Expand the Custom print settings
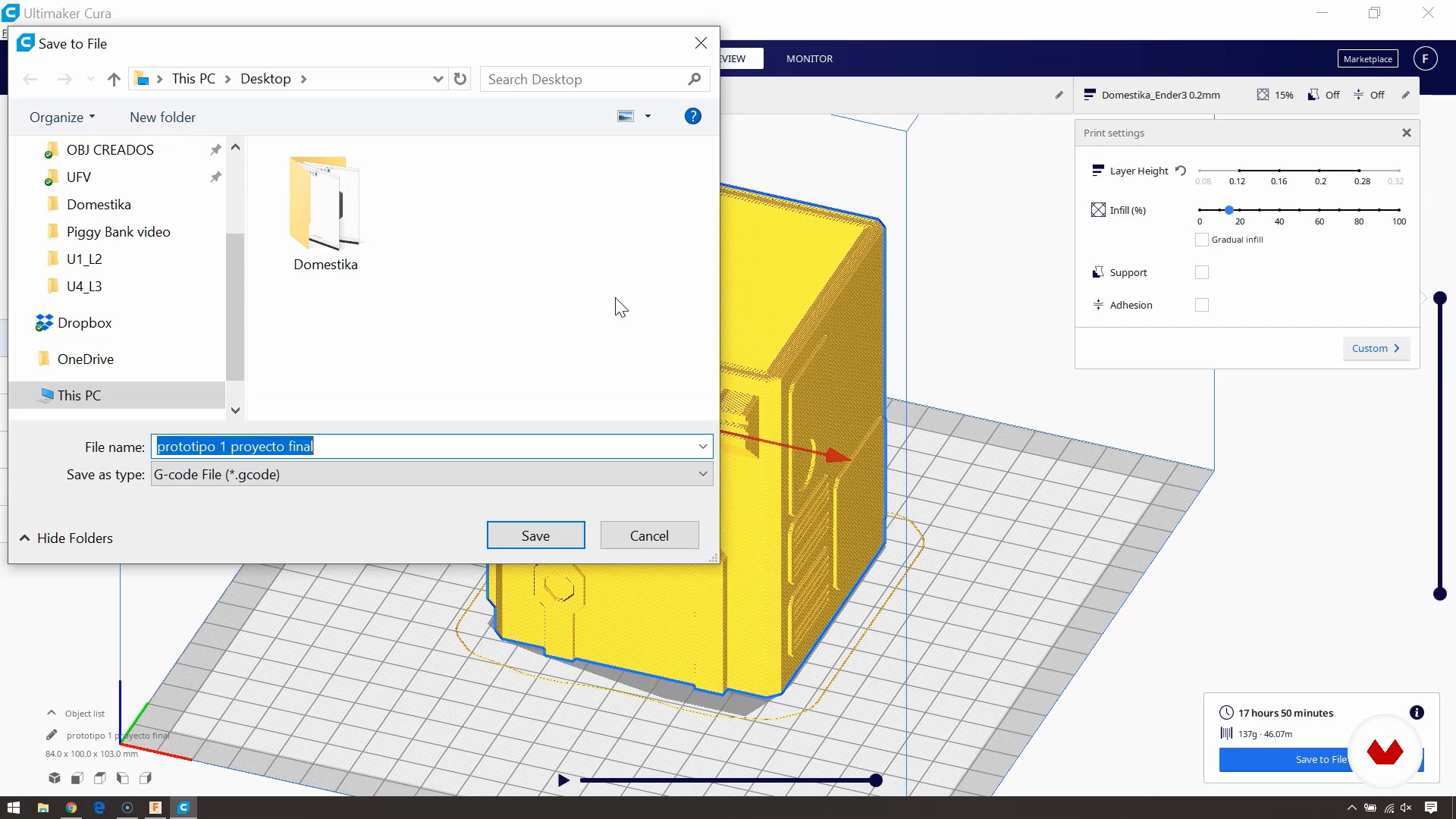This screenshot has height=819, width=1456. (x=1375, y=348)
